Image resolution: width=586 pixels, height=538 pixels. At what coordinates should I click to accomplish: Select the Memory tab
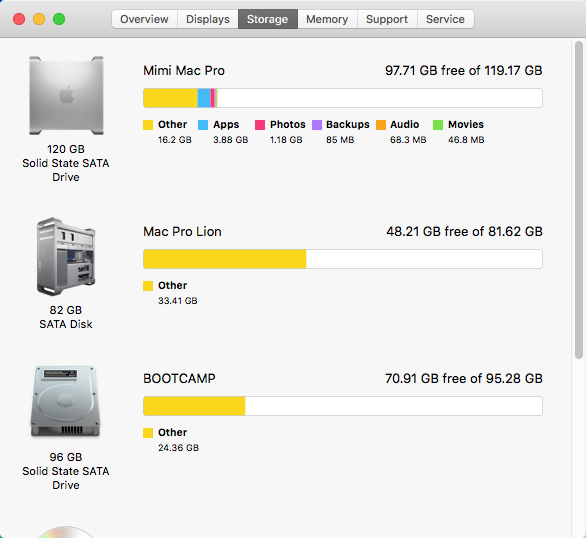tap(327, 19)
